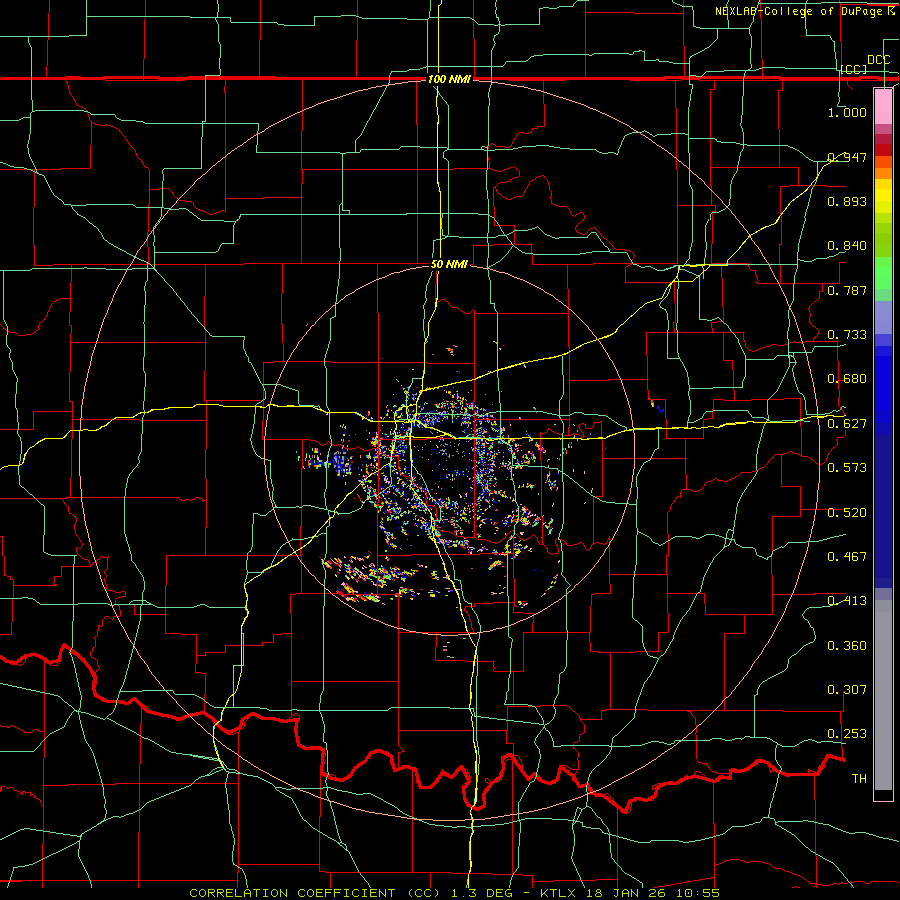
Task: Click the 0.733 scale value
Action: [x=847, y=334]
